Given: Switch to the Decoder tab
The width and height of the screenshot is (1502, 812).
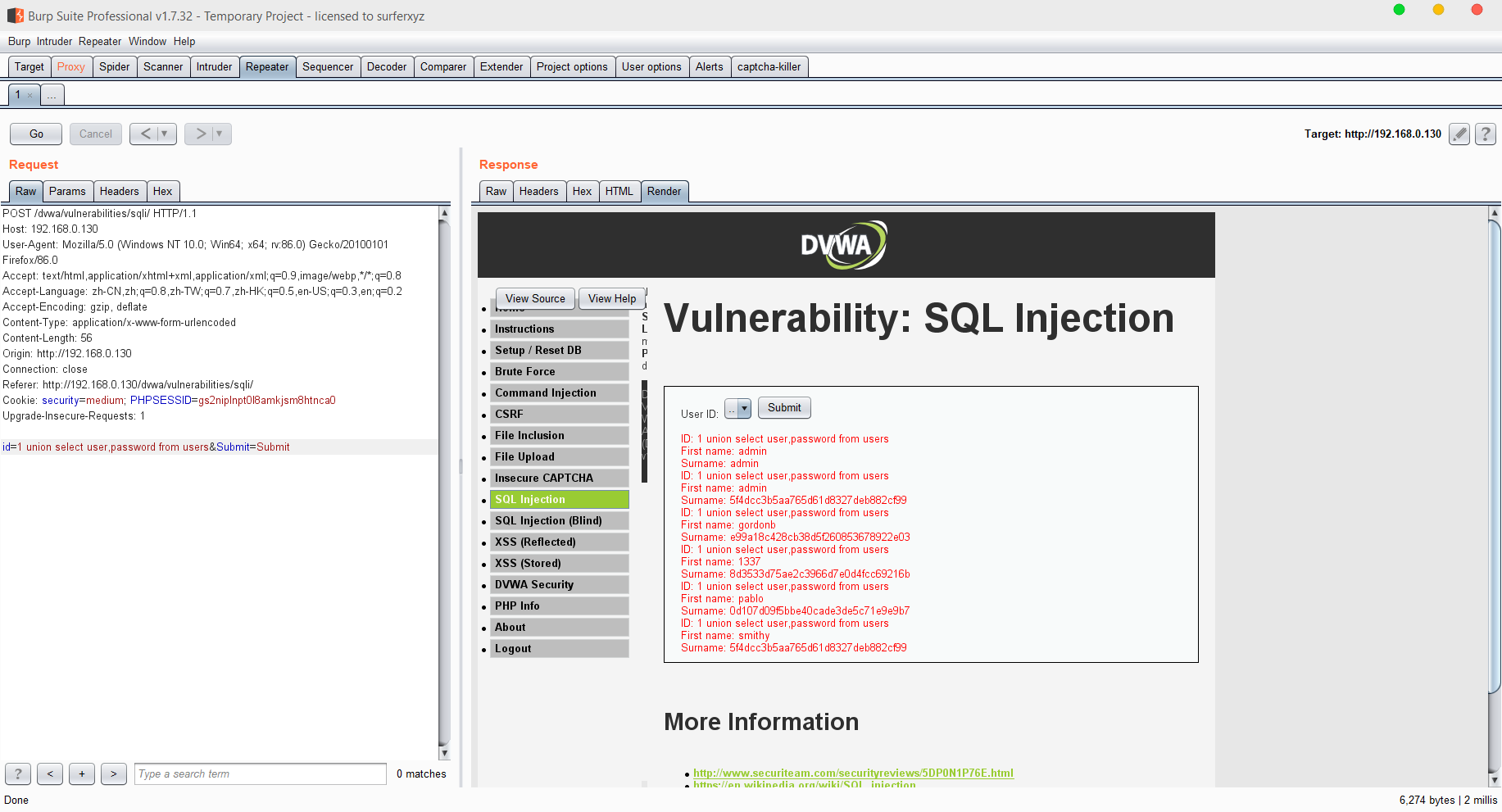Looking at the screenshot, I should (387, 66).
